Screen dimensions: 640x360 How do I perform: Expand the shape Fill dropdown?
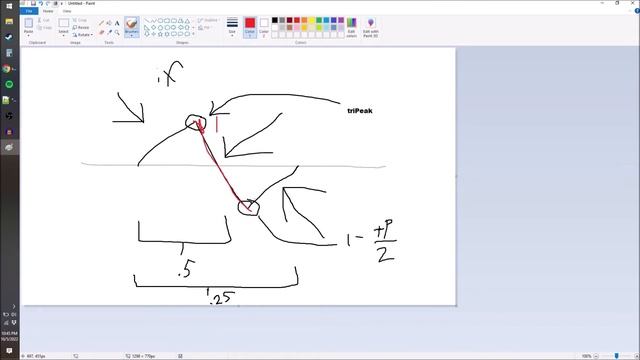pos(211,28)
